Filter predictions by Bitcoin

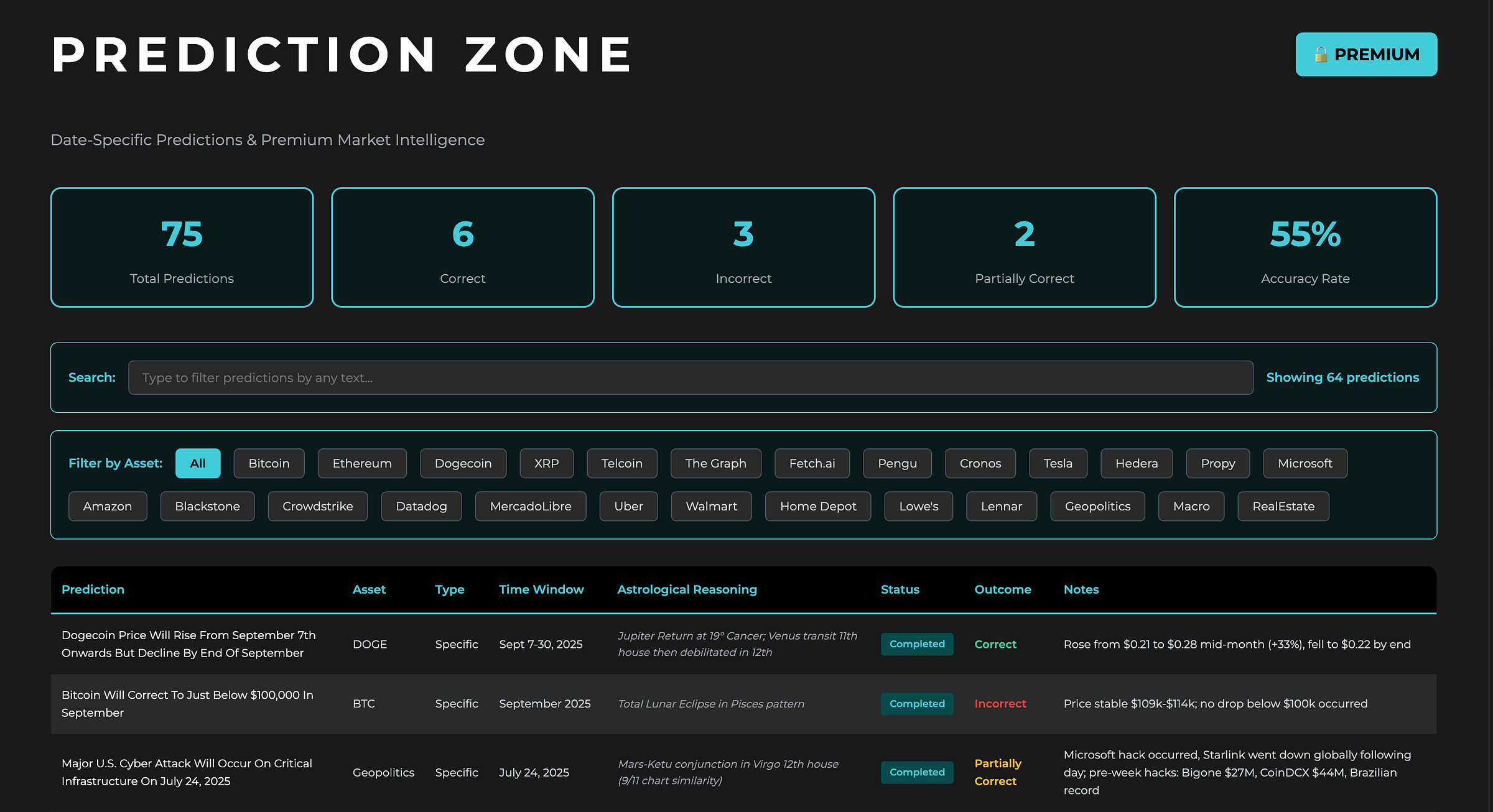click(x=269, y=463)
